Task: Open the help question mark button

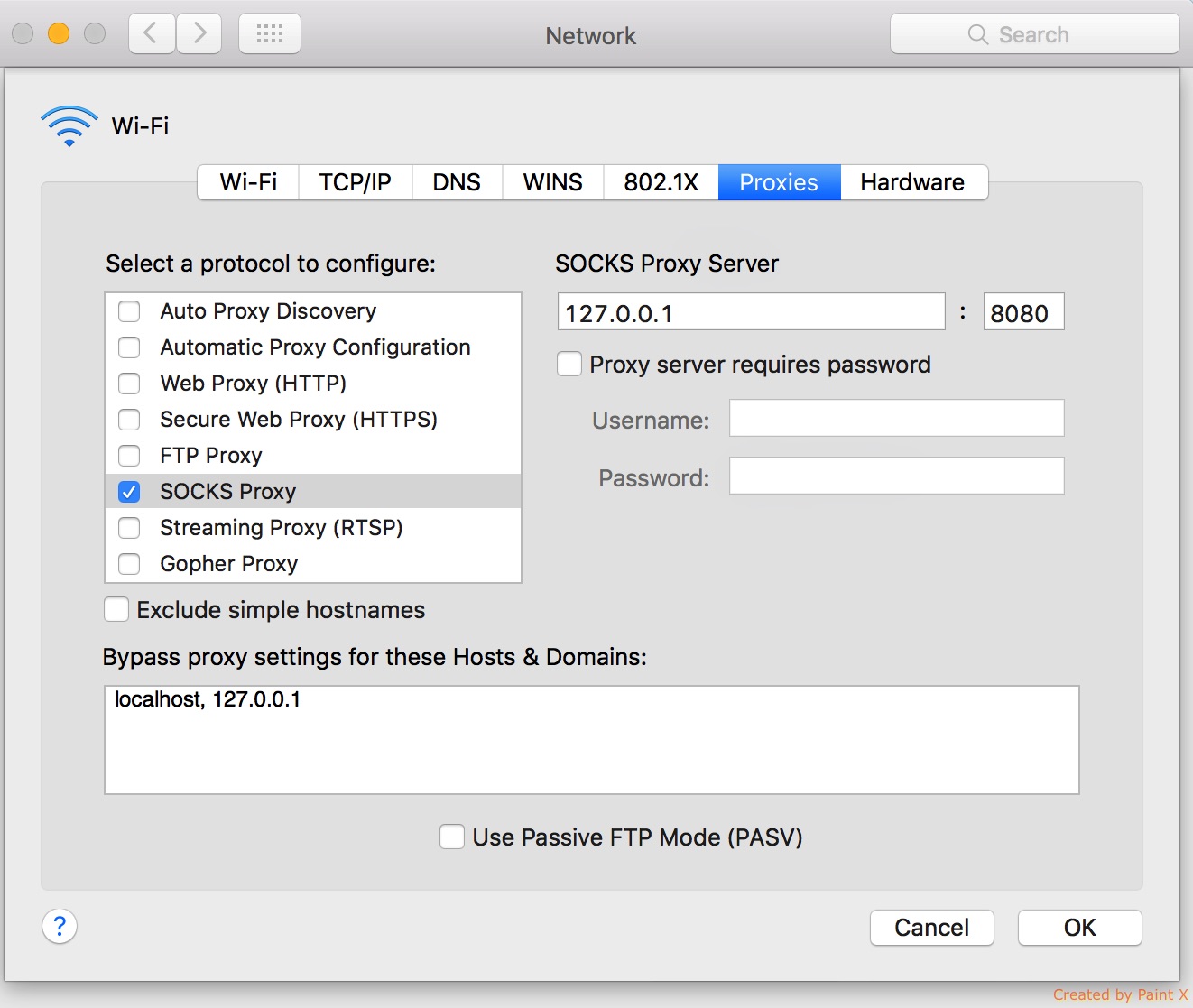Action: [x=60, y=926]
